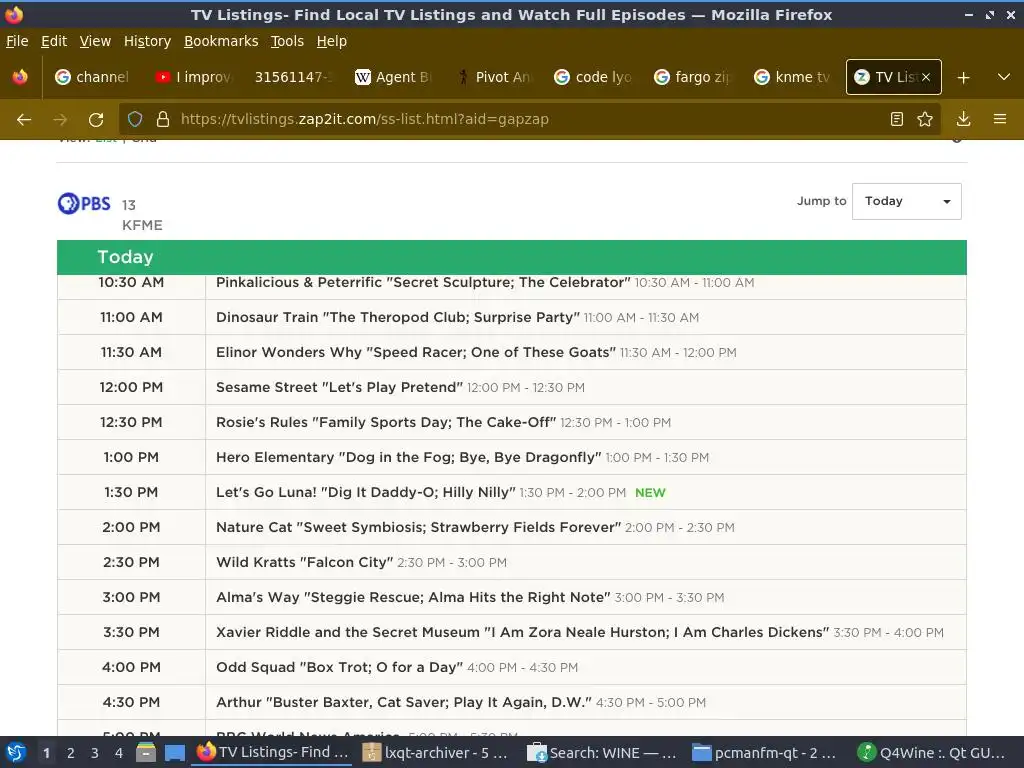Open Firefox View pinned icon
The height and width of the screenshot is (768, 1024).
click(x=20, y=77)
